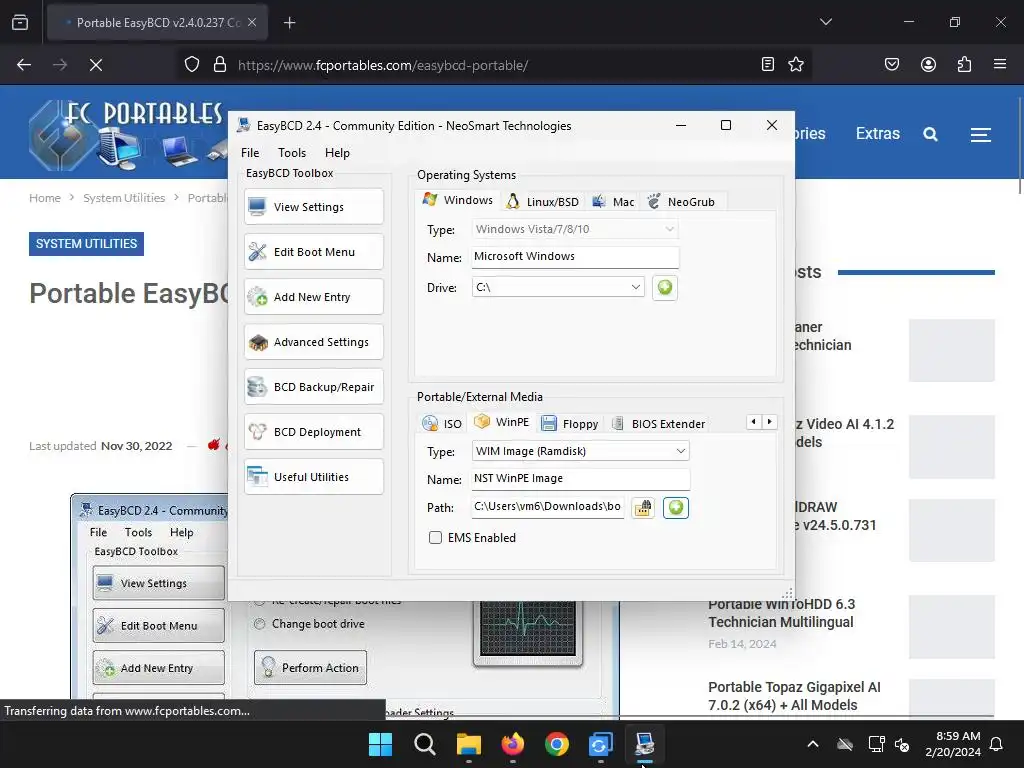The image size is (1024, 768).
Task: Open the Help menu in EasyBCD
Action: [x=338, y=153]
